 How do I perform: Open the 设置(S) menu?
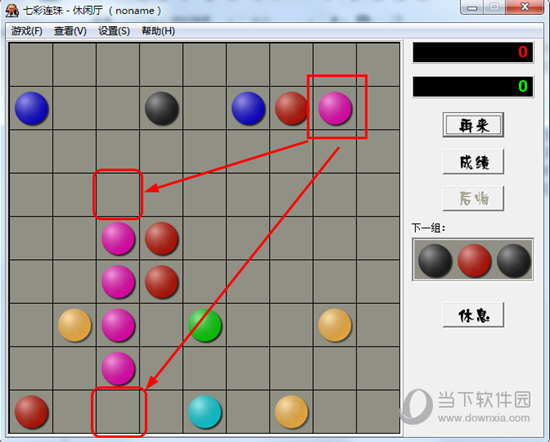tap(114, 31)
